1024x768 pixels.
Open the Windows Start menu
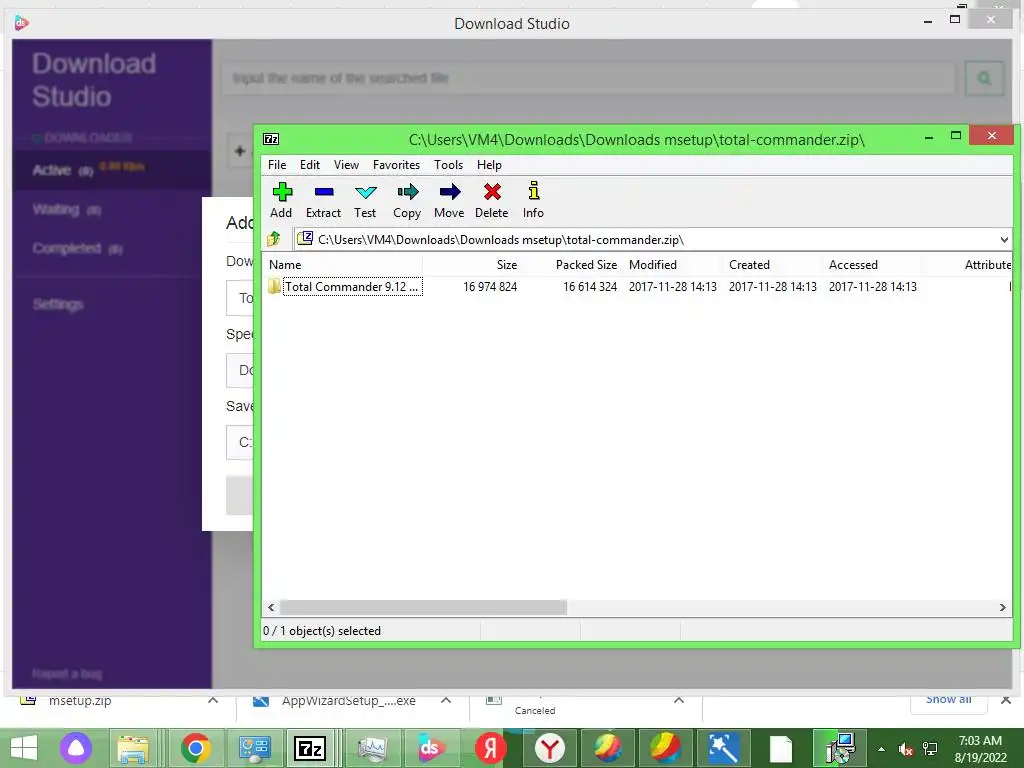click(24, 748)
